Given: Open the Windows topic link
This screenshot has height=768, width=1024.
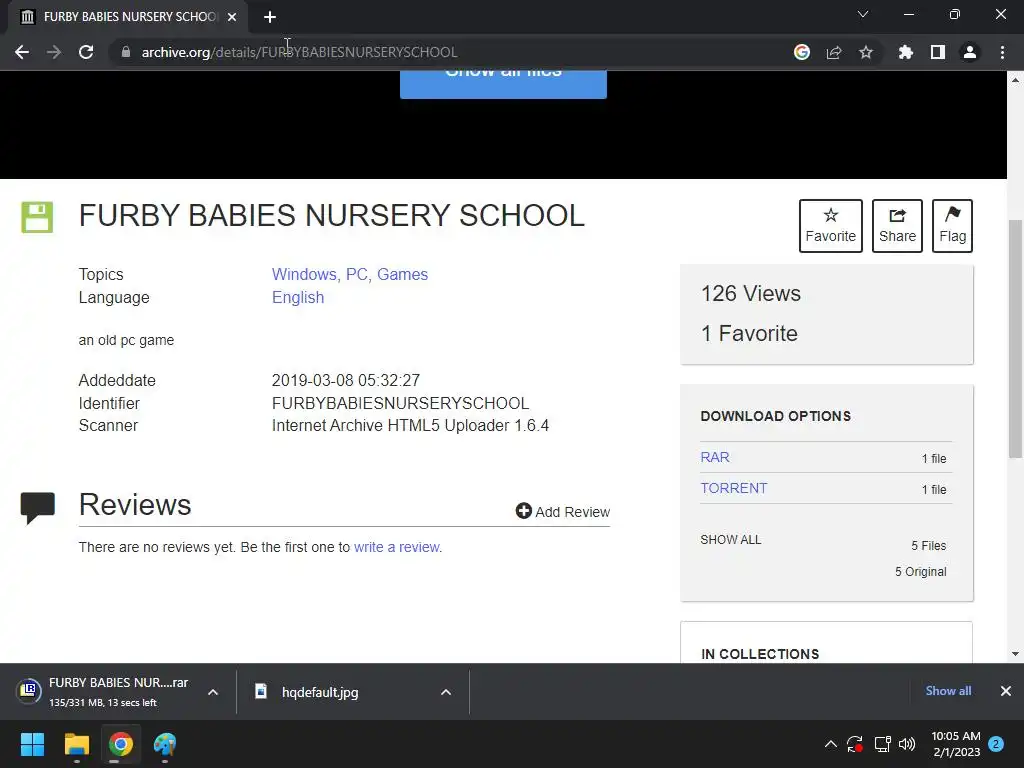Looking at the screenshot, I should point(304,274).
